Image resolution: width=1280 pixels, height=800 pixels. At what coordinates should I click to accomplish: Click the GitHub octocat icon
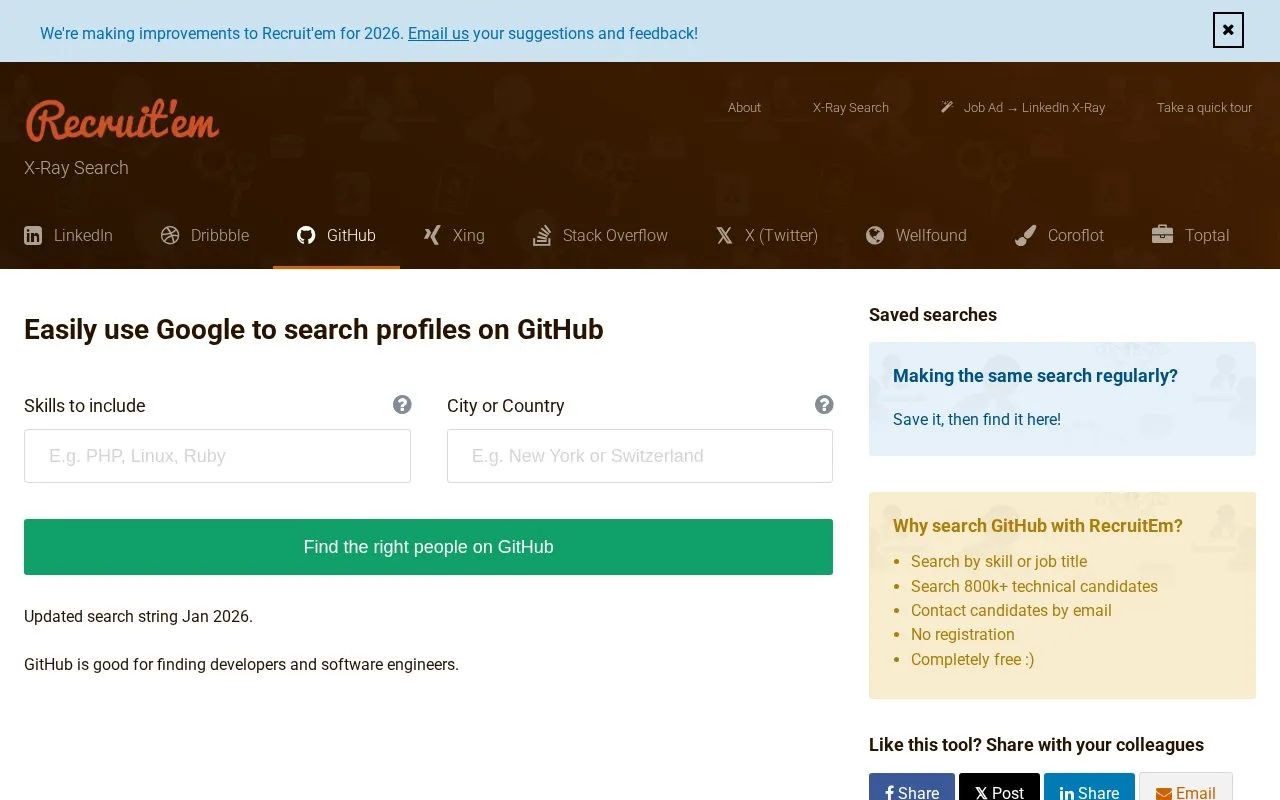[x=306, y=235]
